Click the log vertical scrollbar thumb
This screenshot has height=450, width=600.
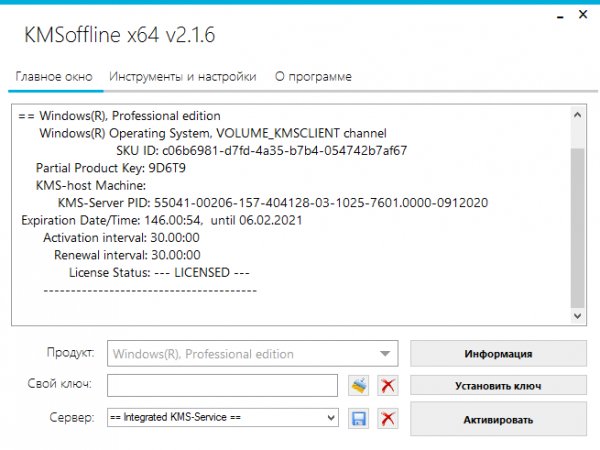[577, 227]
